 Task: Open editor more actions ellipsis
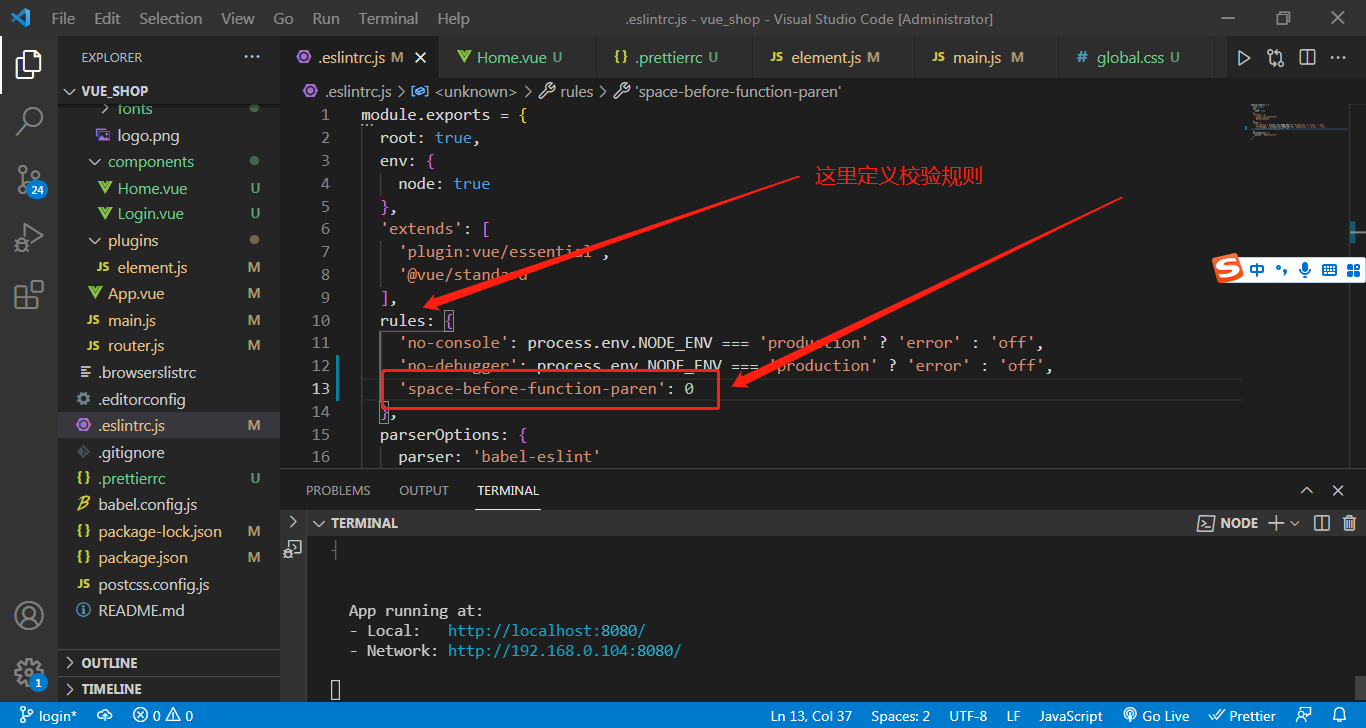1338,58
